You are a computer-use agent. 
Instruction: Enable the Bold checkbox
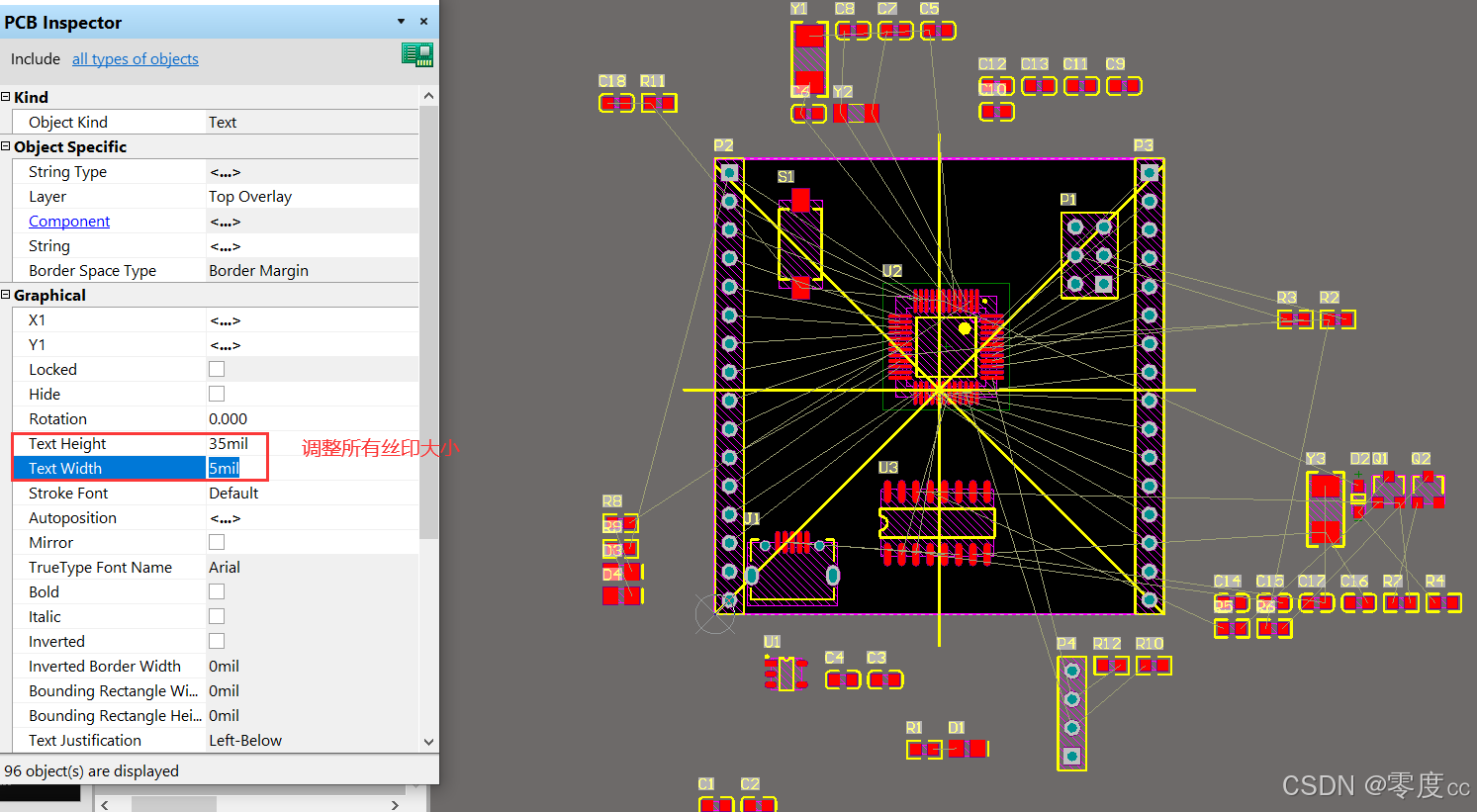coord(217,591)
